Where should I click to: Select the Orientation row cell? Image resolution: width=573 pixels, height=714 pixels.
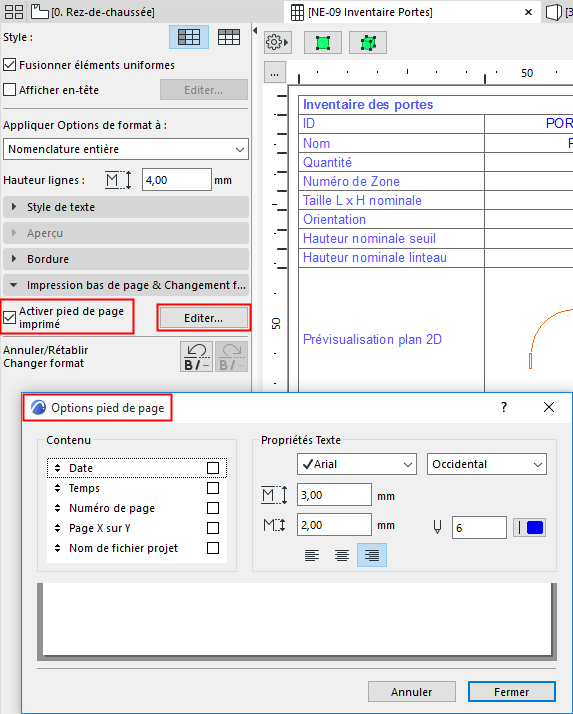point(391,219)
